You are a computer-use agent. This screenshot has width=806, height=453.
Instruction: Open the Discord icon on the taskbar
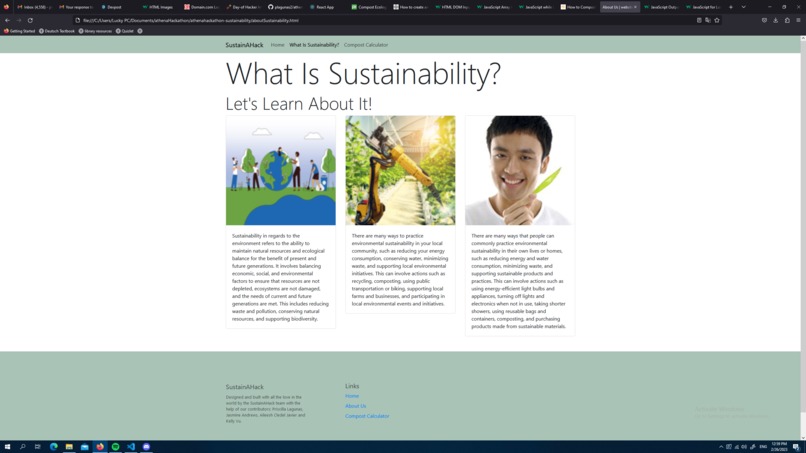pyautogui.click(x=146, y=447)
